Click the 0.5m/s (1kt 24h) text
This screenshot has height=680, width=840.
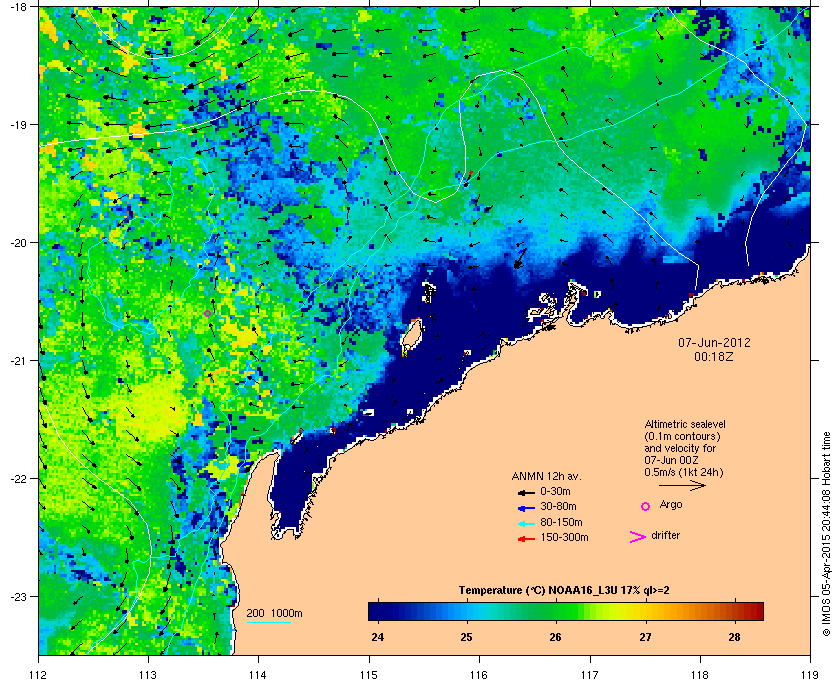tap(684, 473)
